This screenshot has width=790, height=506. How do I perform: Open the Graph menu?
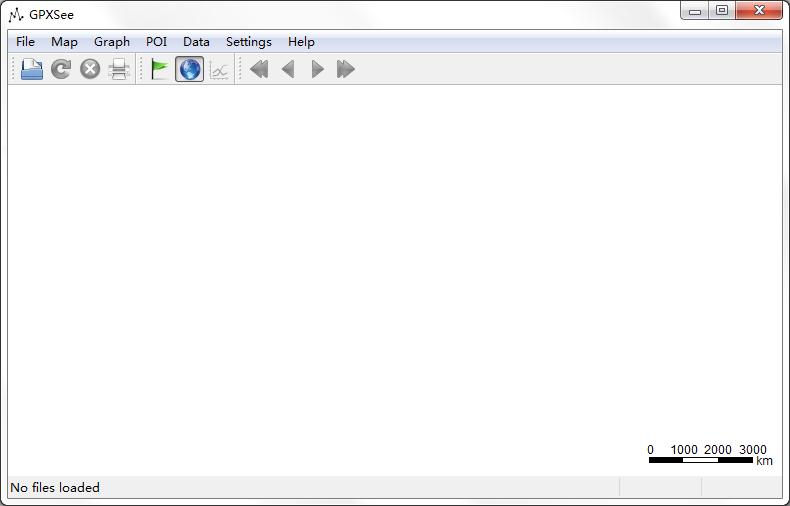(112, 42)
